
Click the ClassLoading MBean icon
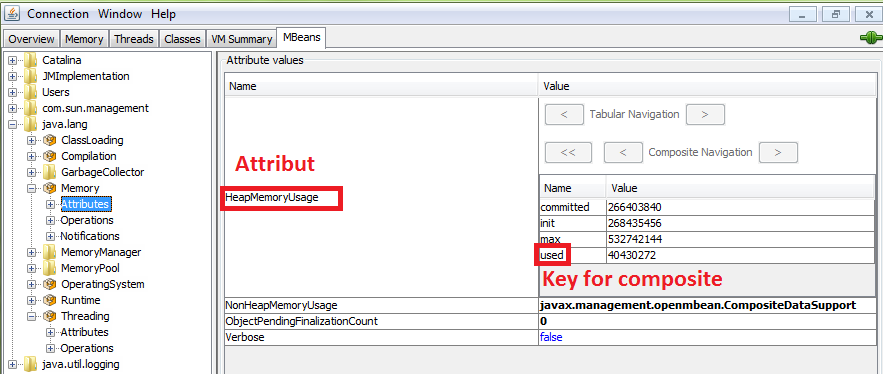(50, 140)
